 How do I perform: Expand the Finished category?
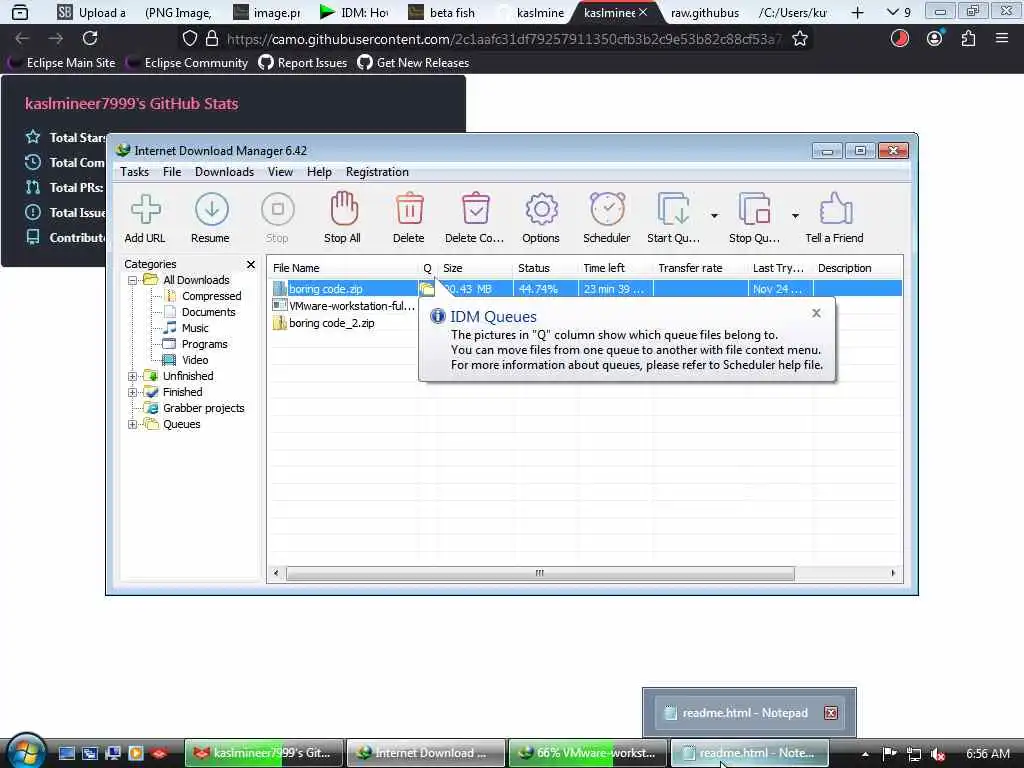(x=133, y=392)
